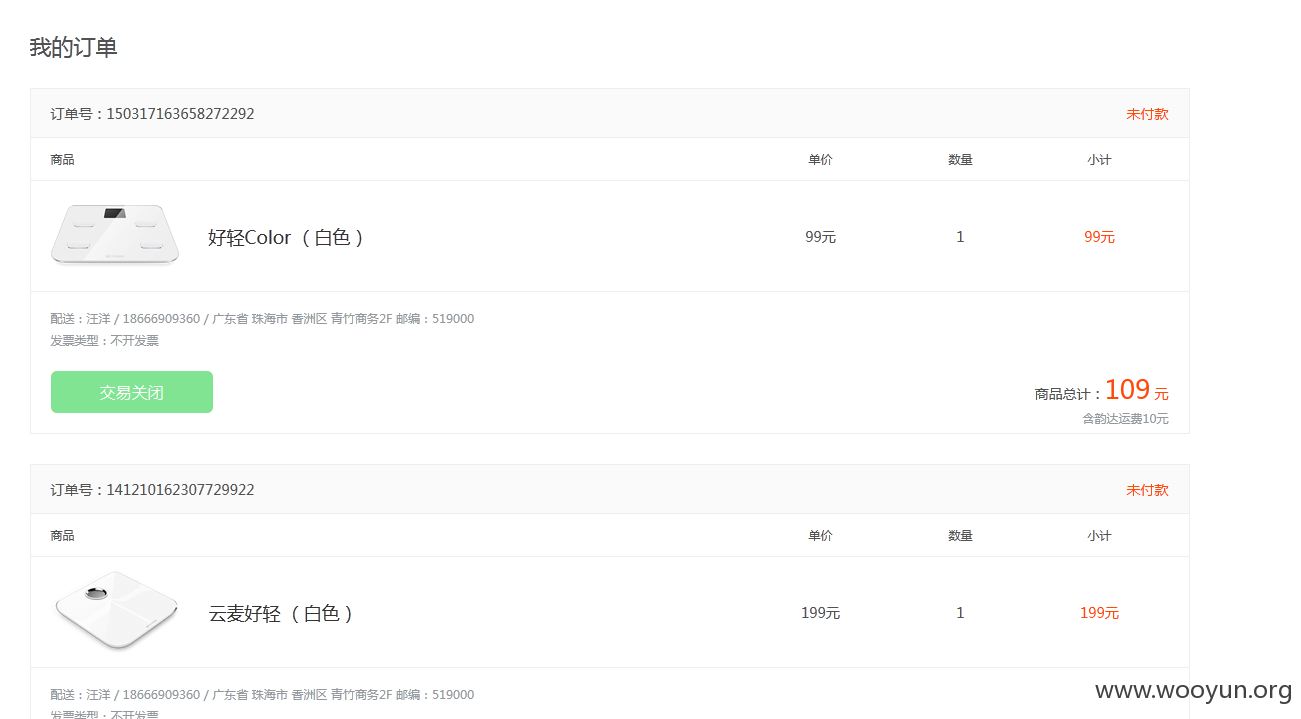This screenshot has width=1301, height=719.
Task: Click 未付款 status of second order
Action: coord(1147,490)
